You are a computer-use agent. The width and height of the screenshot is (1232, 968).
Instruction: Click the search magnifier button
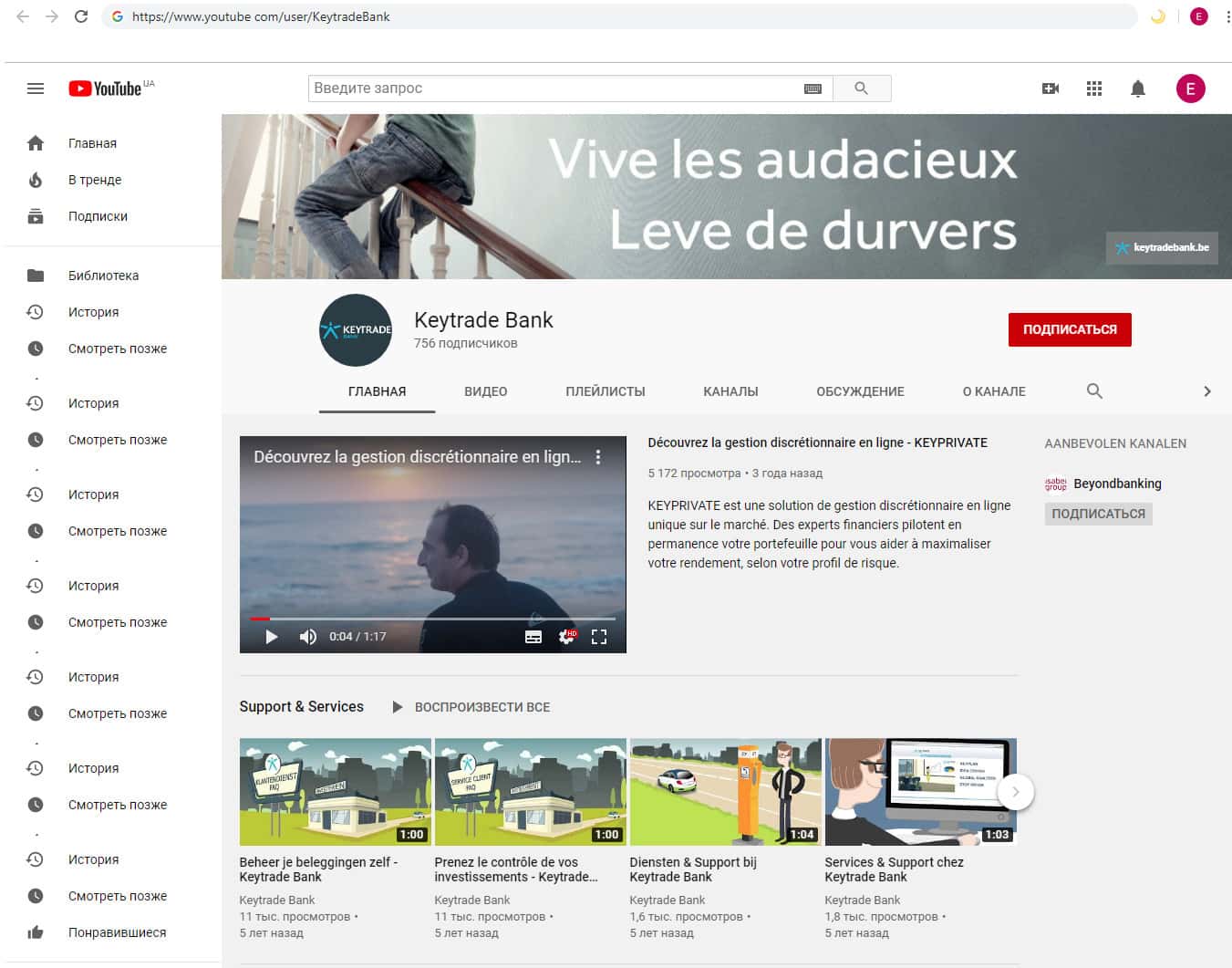[861, 88]
